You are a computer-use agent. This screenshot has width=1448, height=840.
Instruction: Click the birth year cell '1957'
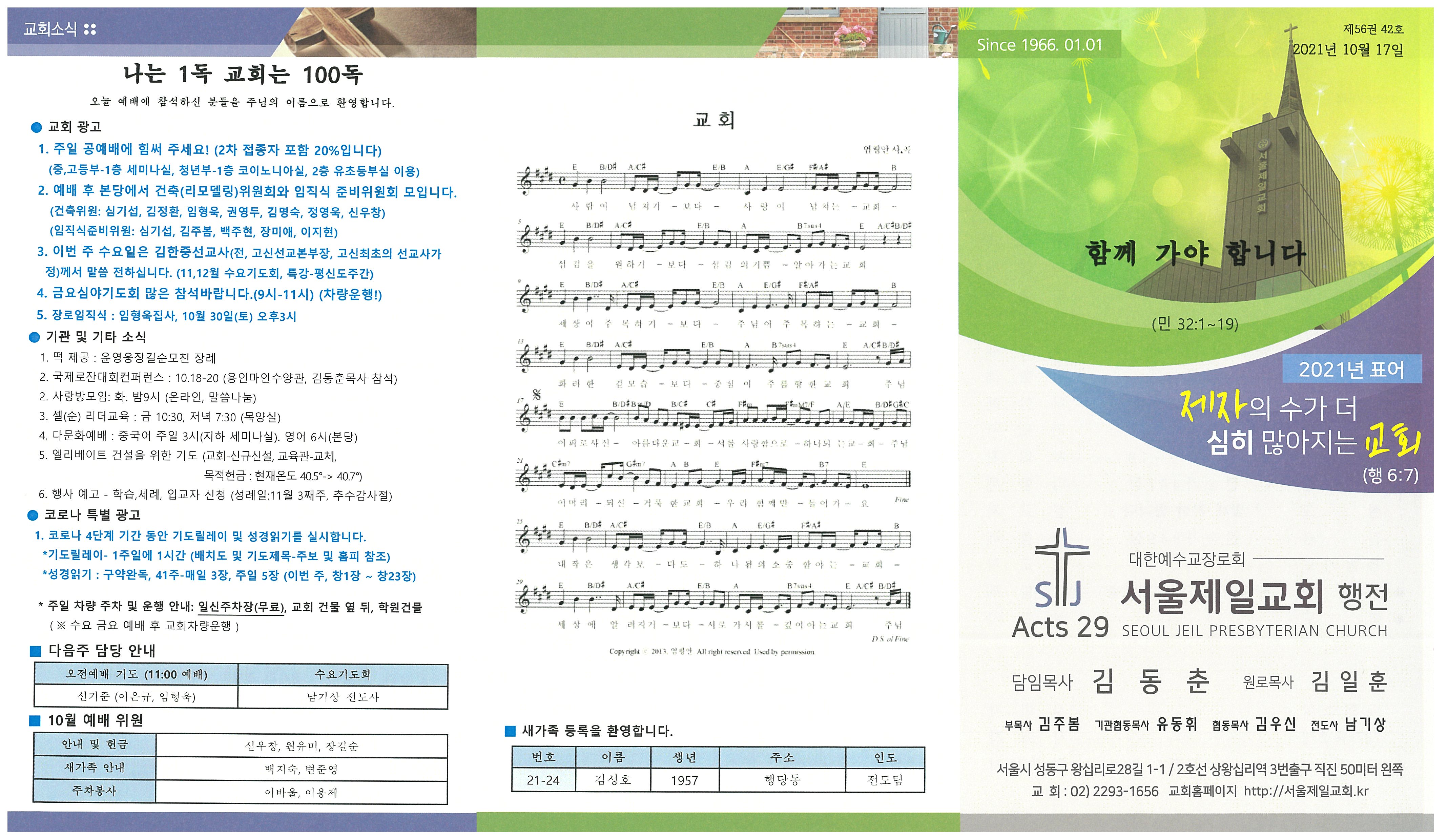pyautogui.click(x=684, y=781)
